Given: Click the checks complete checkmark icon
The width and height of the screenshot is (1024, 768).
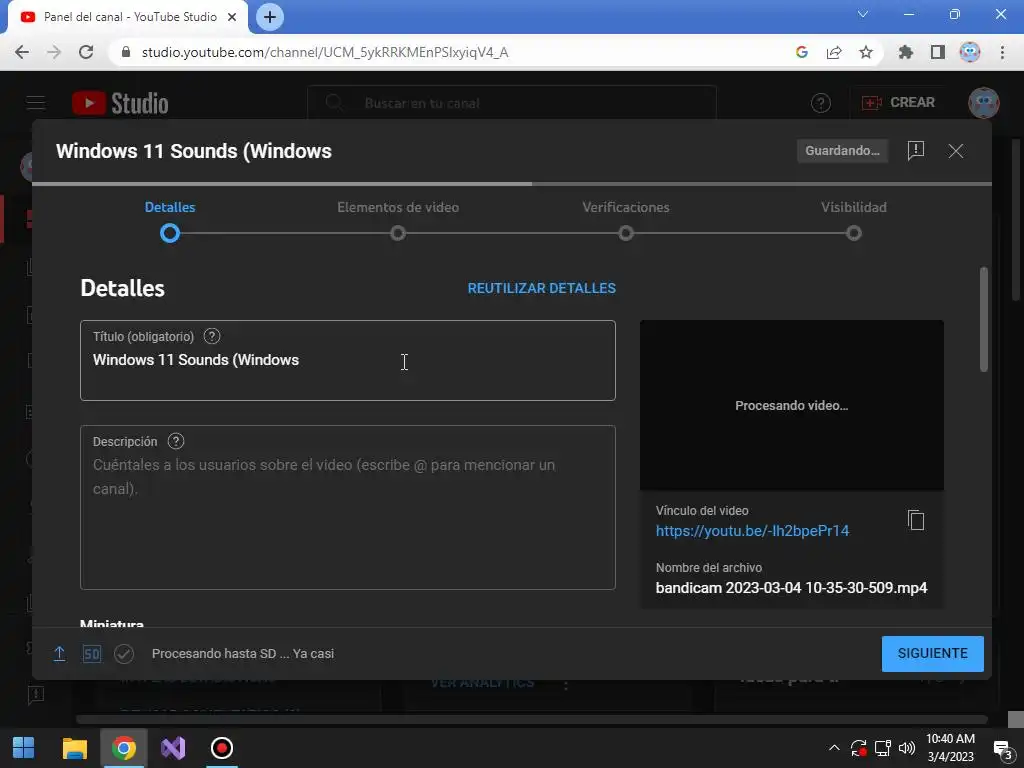Looking at the screenshot, I should point(124,654).
